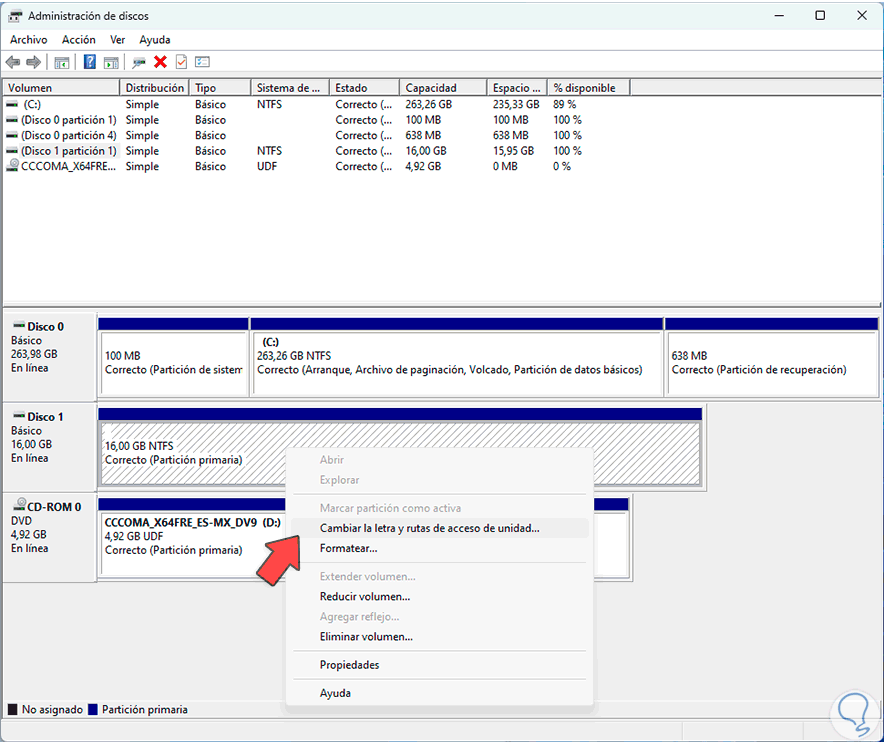Maximize the Administración de discos window
Viewport: 884px width, 744px height.
[x=820, y=16]
